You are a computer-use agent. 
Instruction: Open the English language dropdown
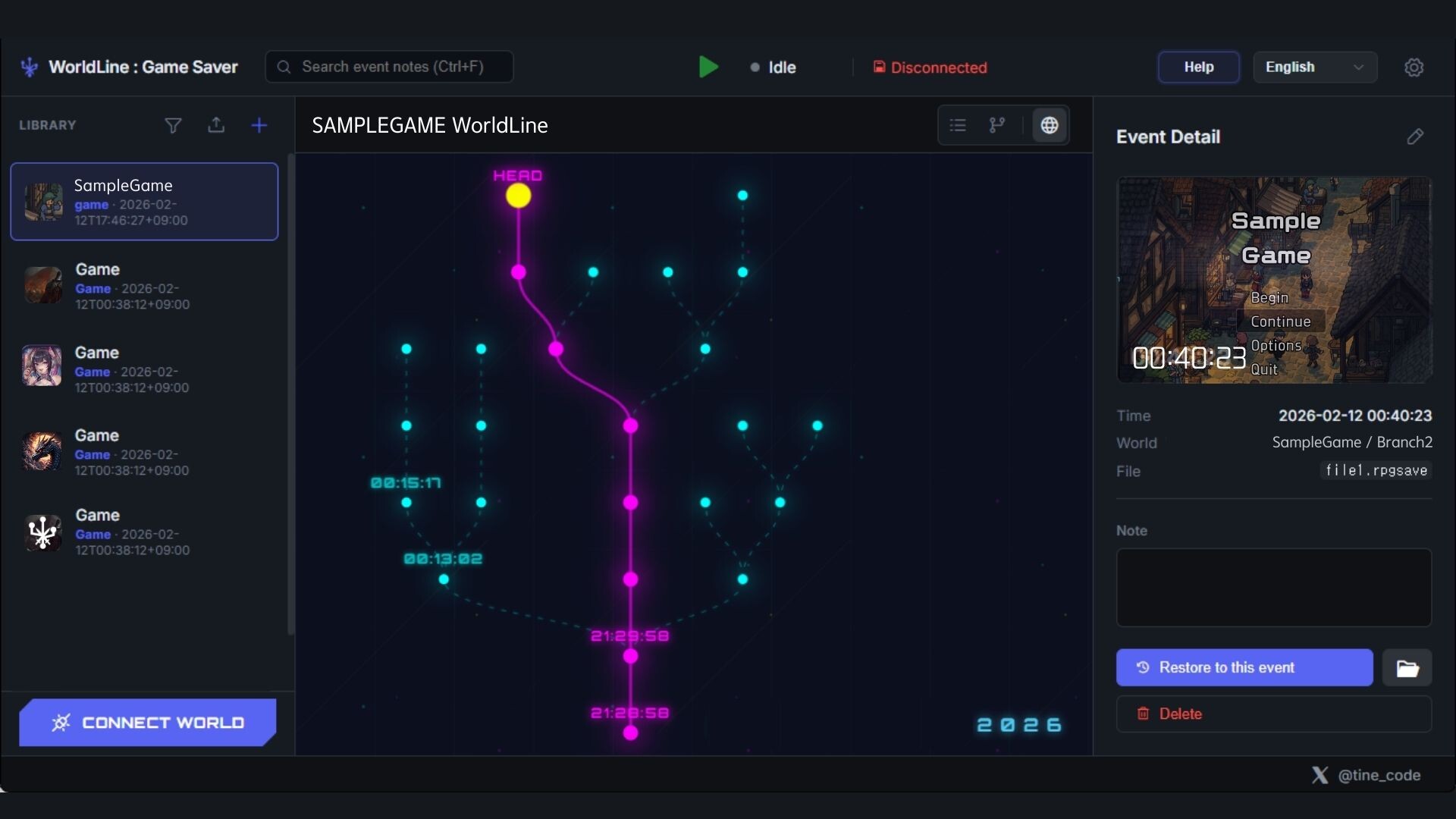point(1314,67)
